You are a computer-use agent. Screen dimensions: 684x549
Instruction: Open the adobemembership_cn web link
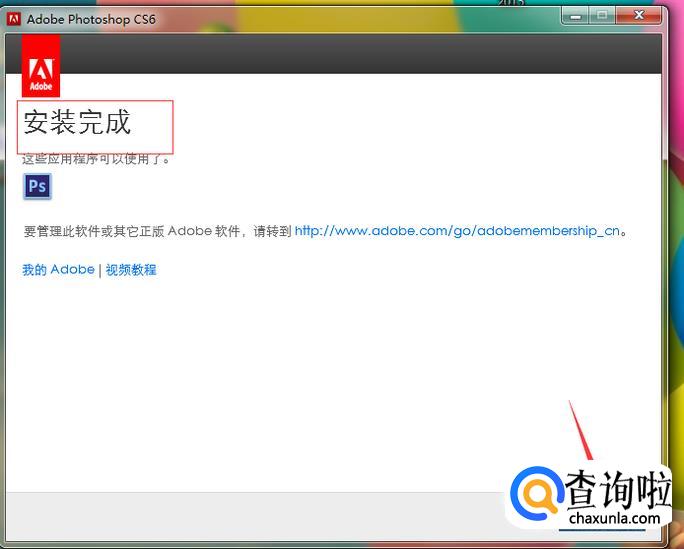(457, 231)
